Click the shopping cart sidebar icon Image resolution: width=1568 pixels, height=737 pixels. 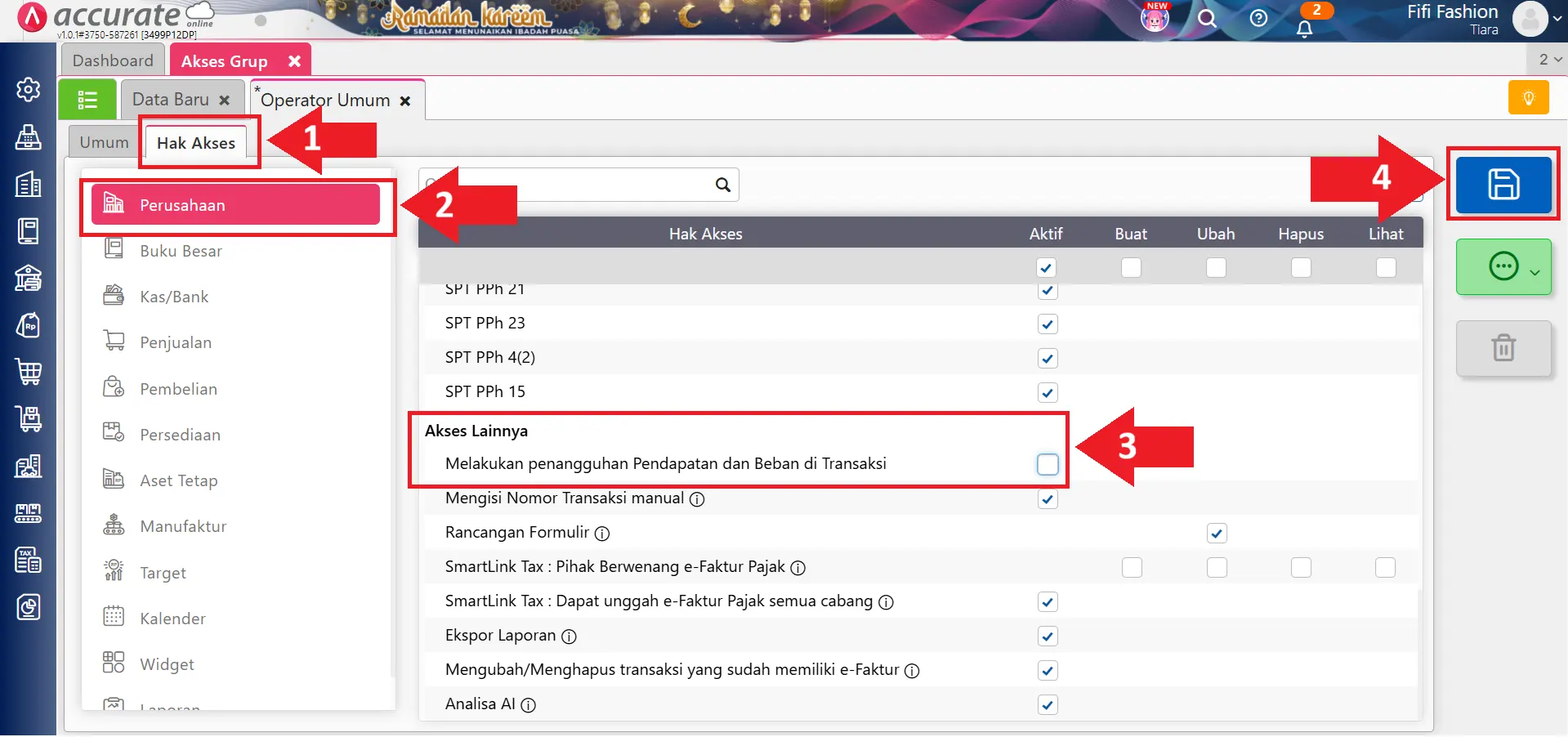point(29,372)
